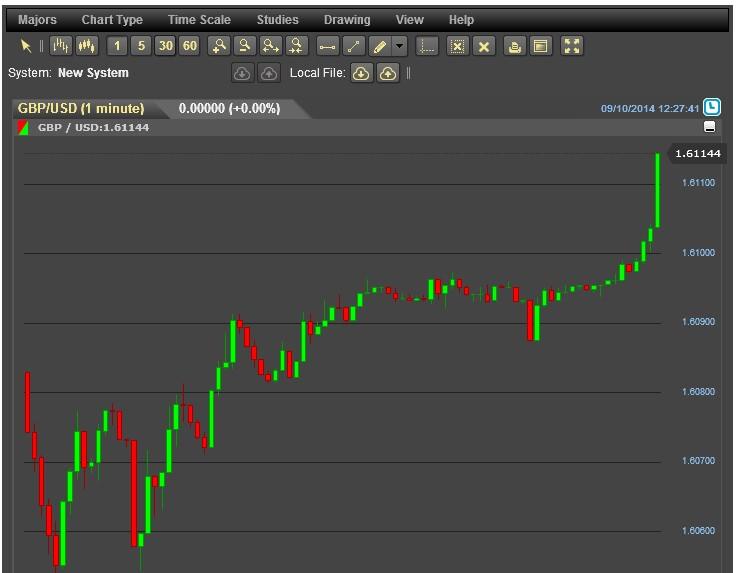The image size is (737, 573).
Task: Click the print chart icon
Action: (515, 47)
